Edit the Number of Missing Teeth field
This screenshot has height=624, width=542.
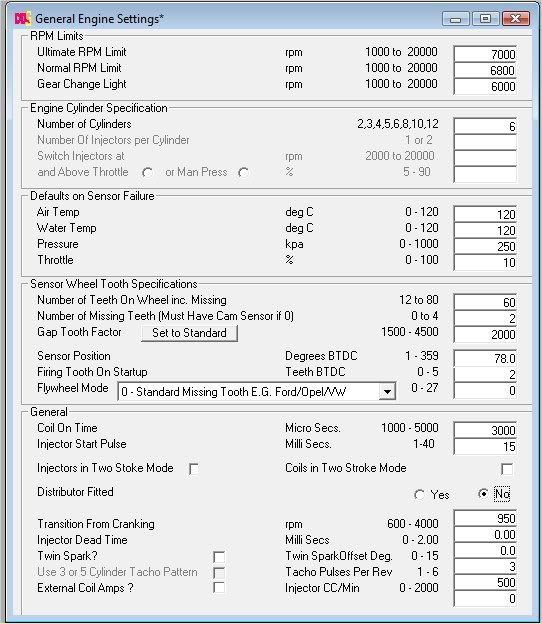(x=485, y=318)
